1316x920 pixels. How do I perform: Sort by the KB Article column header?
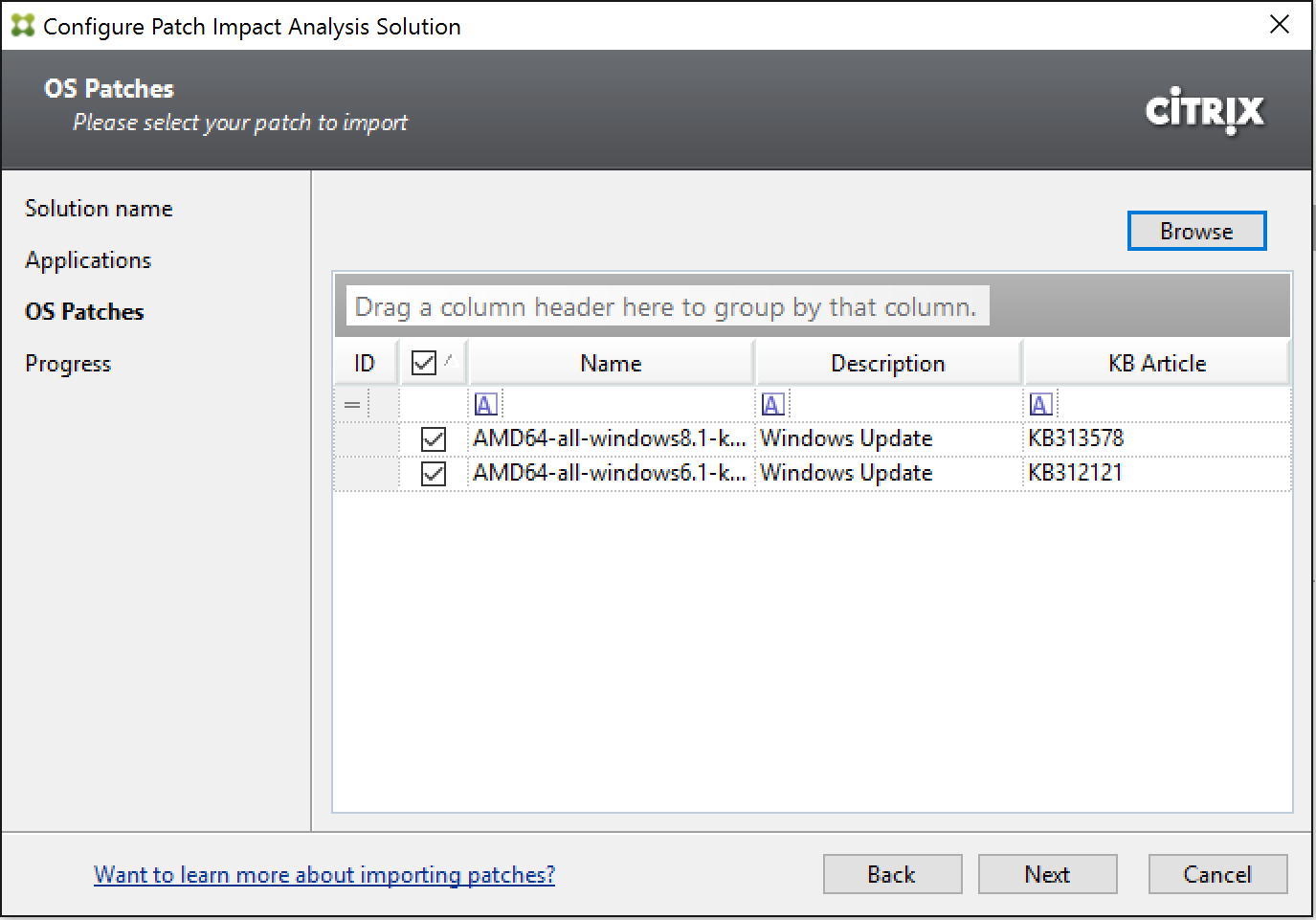(x=1156, y=364)
